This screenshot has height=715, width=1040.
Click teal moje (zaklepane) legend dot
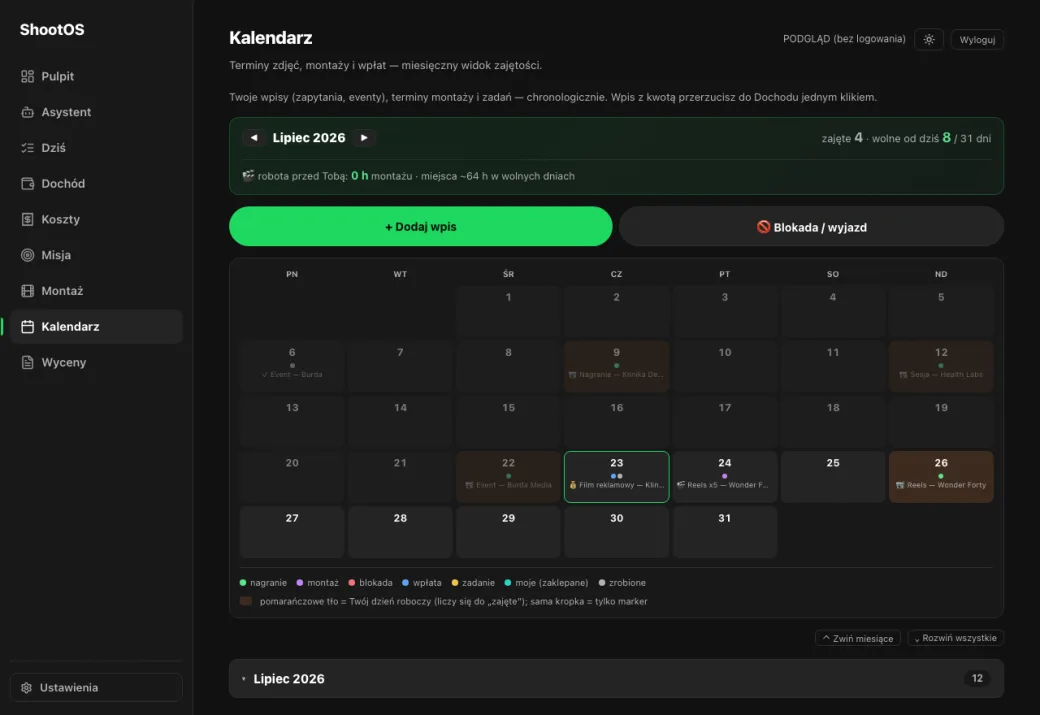[507, 582]
